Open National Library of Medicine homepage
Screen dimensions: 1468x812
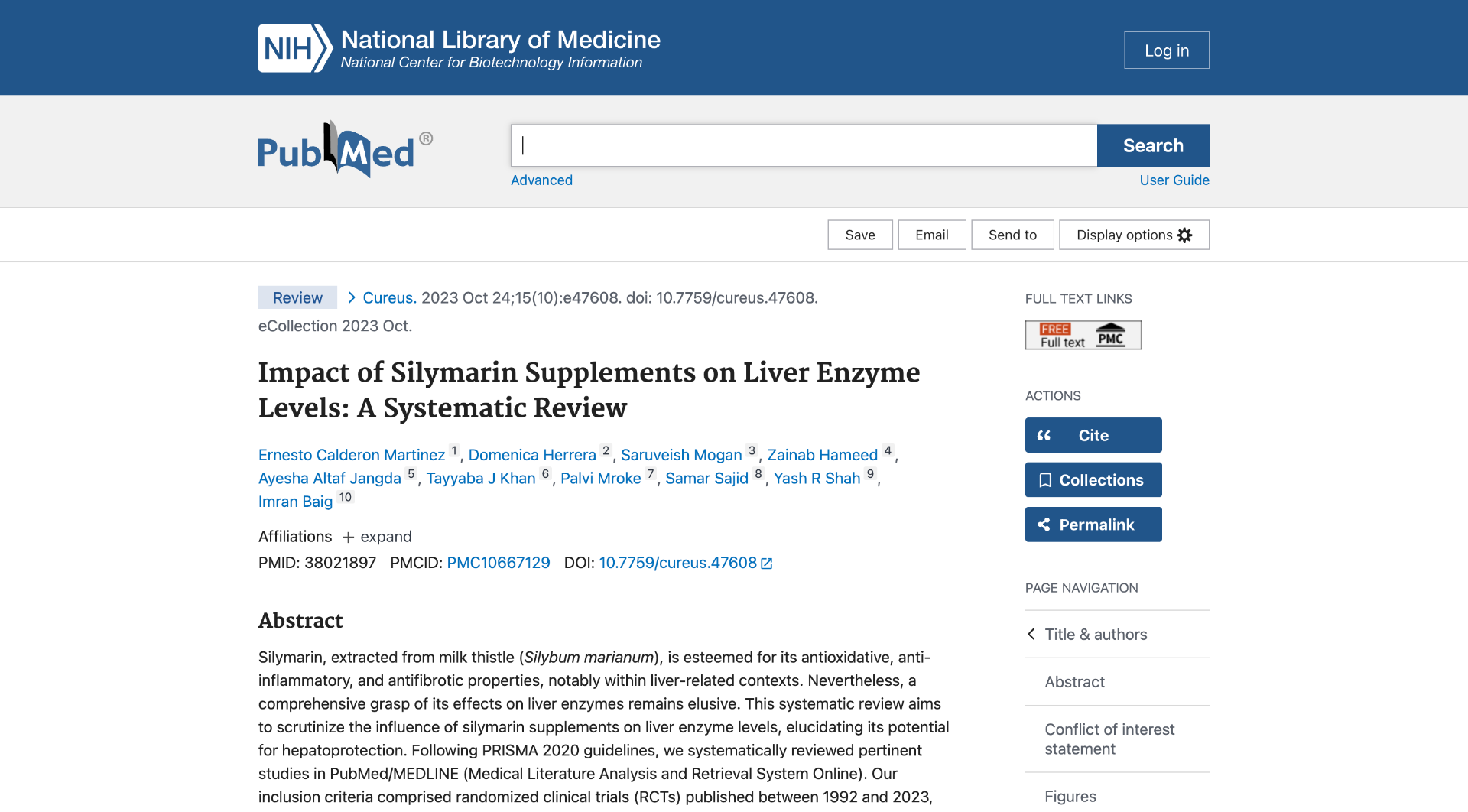point(501,48)
